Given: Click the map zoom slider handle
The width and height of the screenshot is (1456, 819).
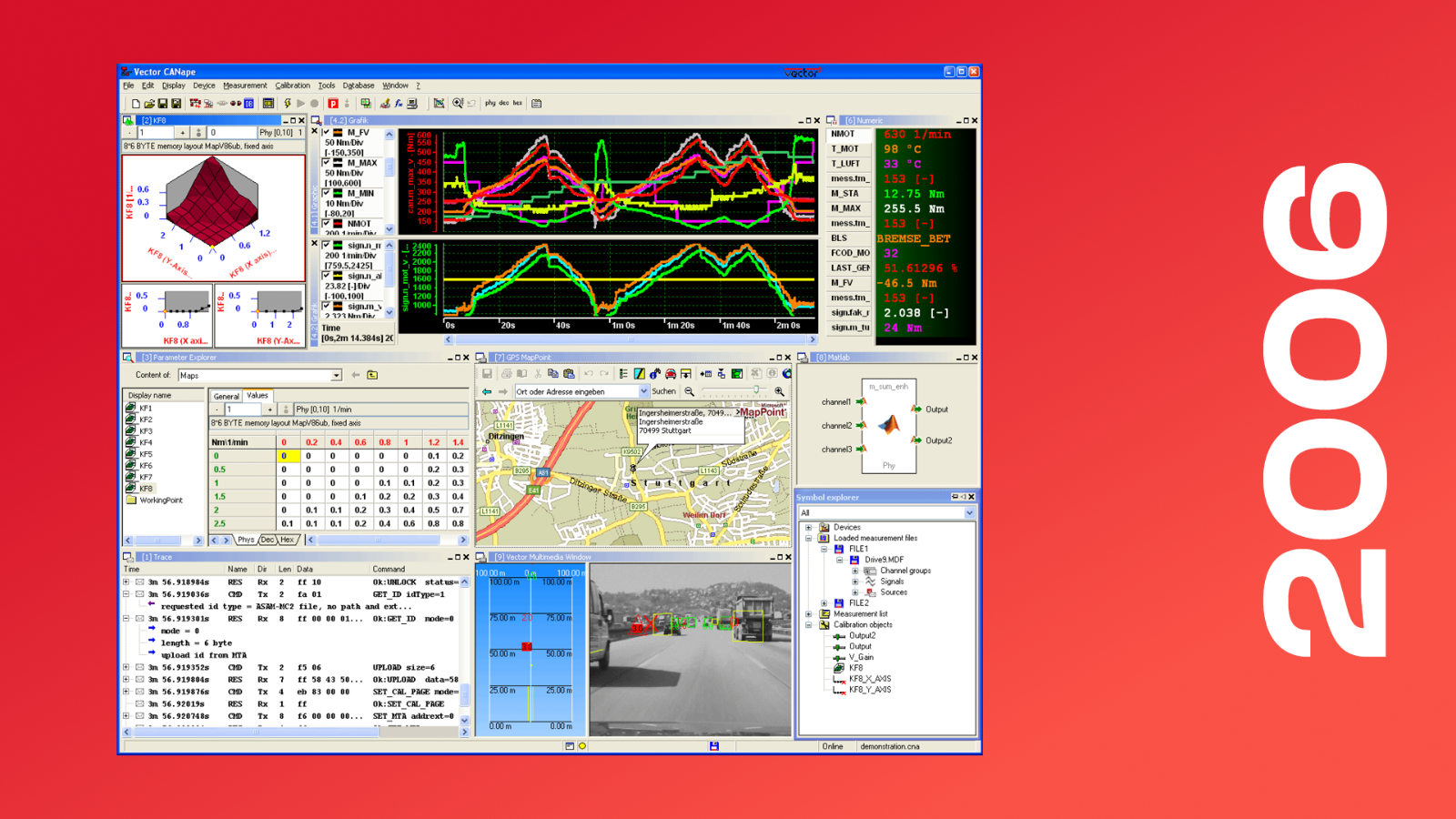Looking at the screenshot, I should click(x=756, y=390).
